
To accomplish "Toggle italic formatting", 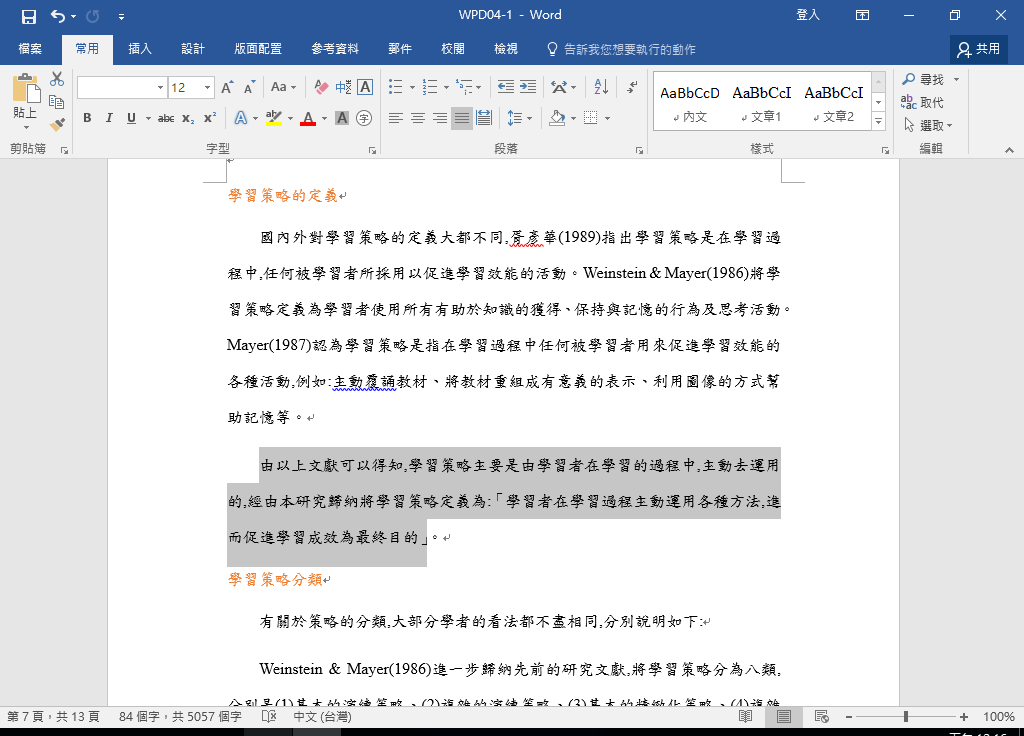I will 109,118.
